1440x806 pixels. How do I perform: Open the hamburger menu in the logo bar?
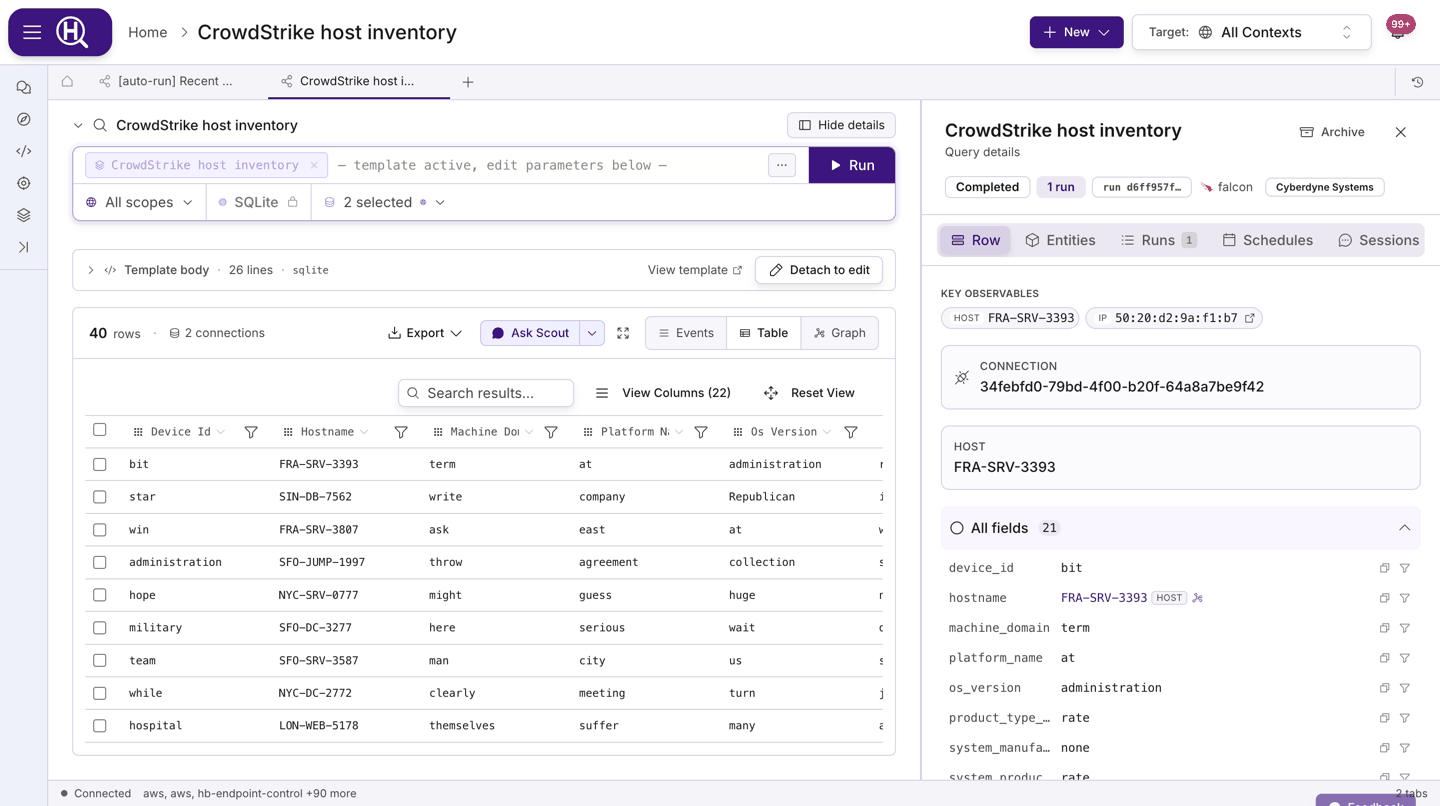coord(32,32)
